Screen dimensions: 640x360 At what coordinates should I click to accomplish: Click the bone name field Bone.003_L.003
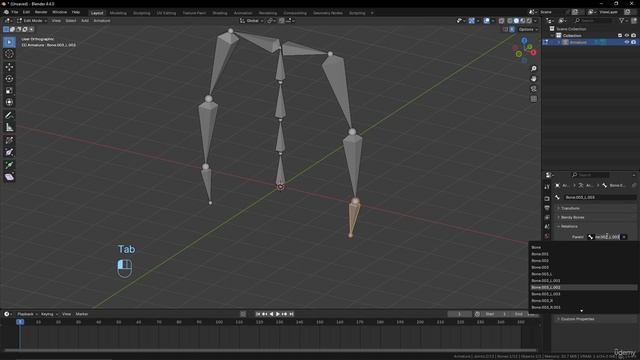600,197
